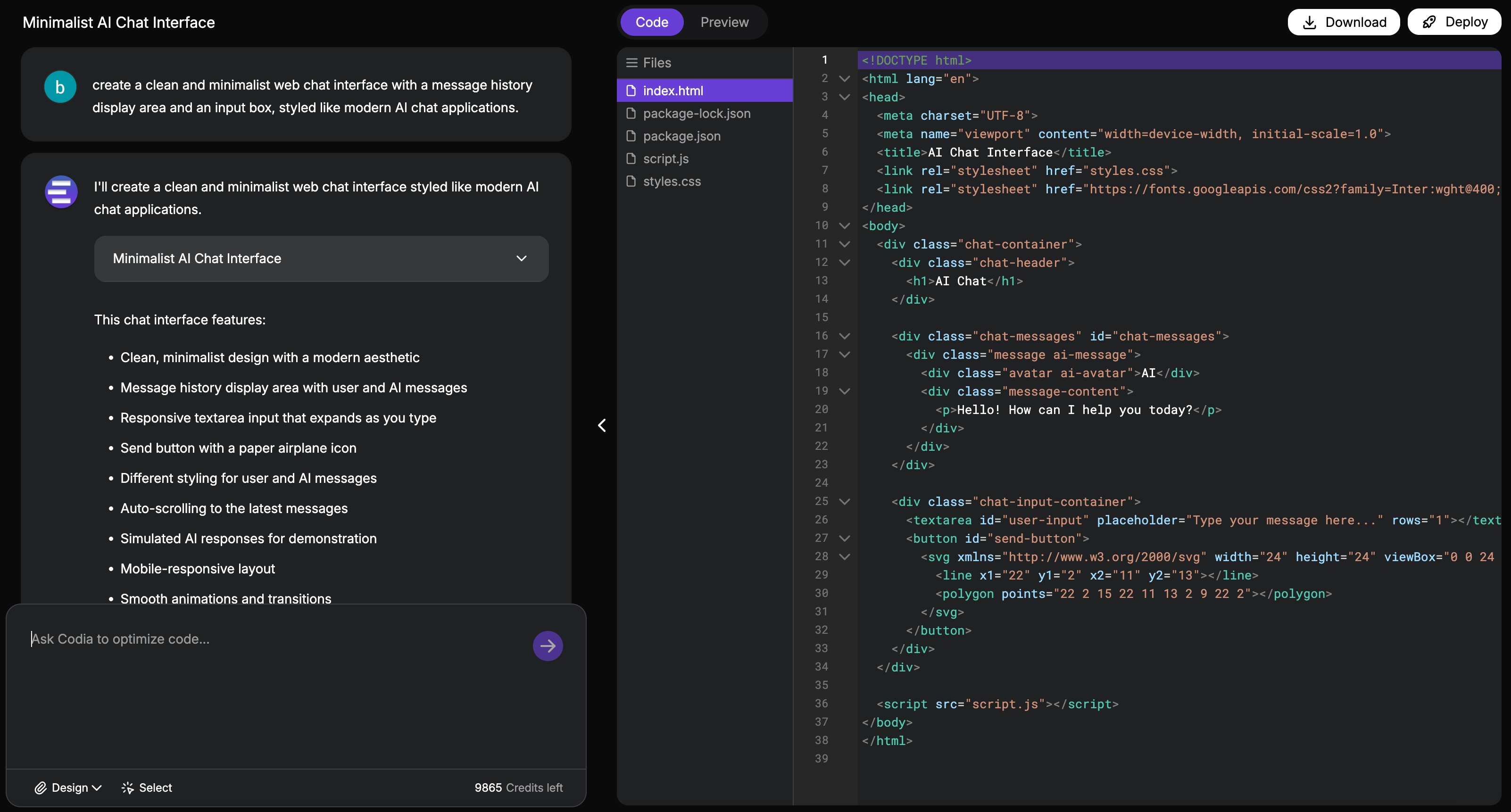Click the user avatar with letter b
This screenshot has width=1511, height=812.
click(60, 87)
